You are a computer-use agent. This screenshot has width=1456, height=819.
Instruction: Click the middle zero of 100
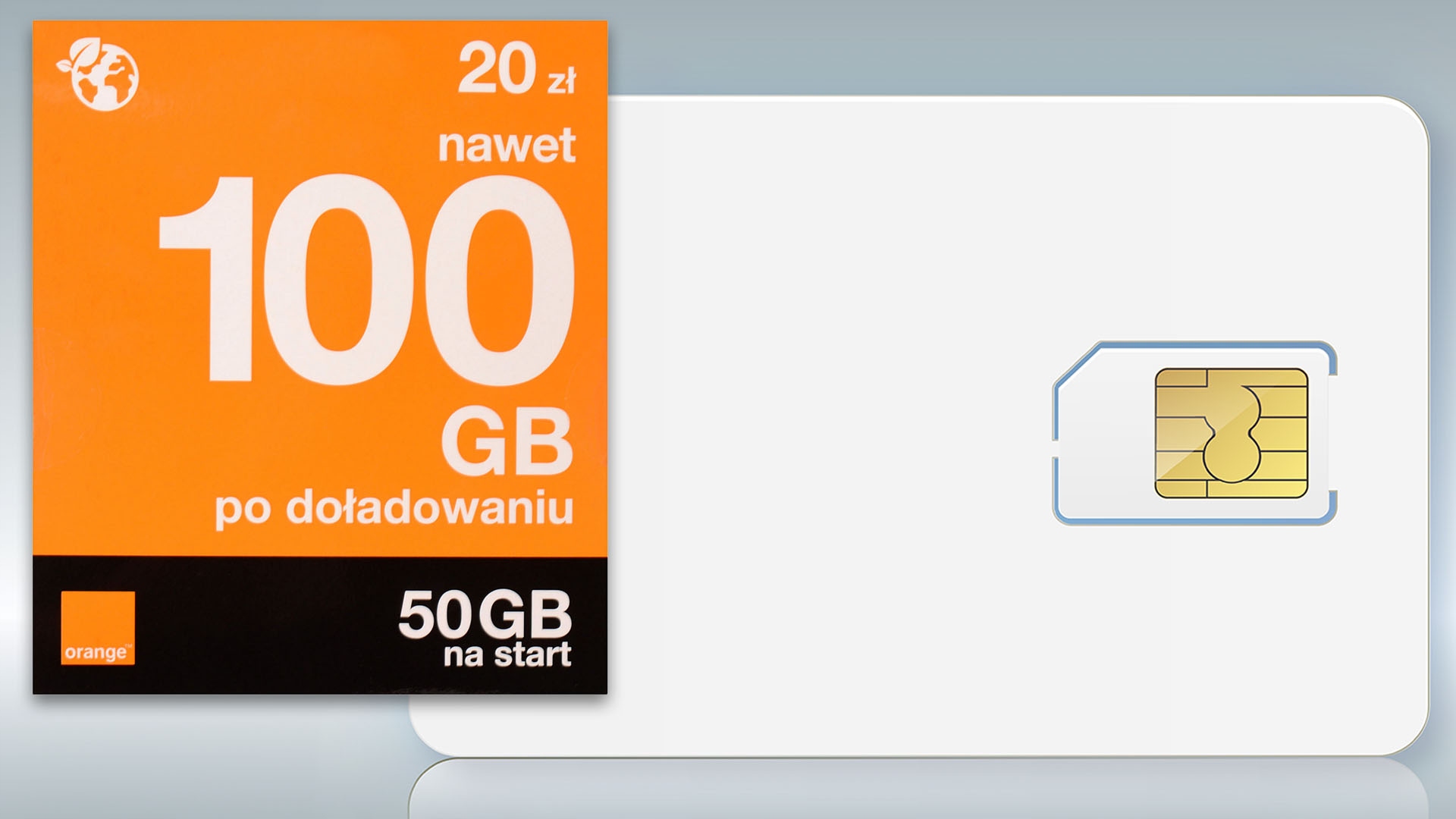339,279
